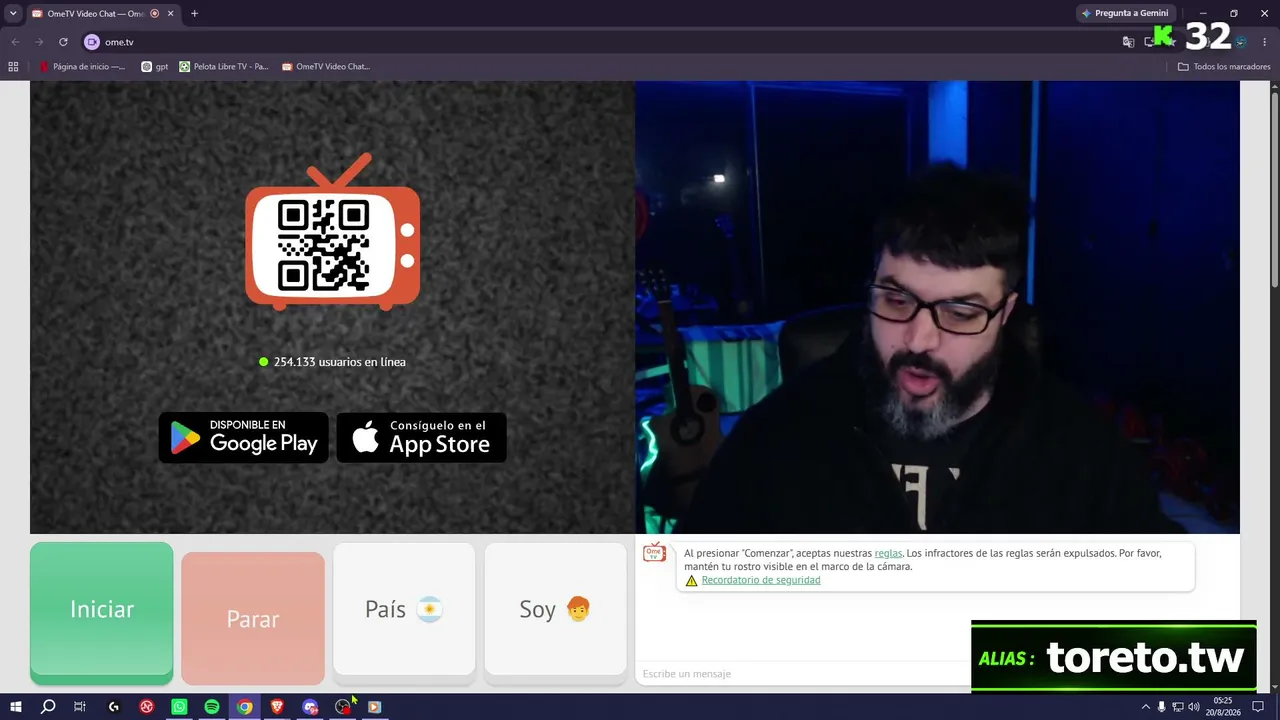Screen dimensions: 1280x720
Task: Switch to Chrome on the taskbar
Action: click(x=244, y=707)
